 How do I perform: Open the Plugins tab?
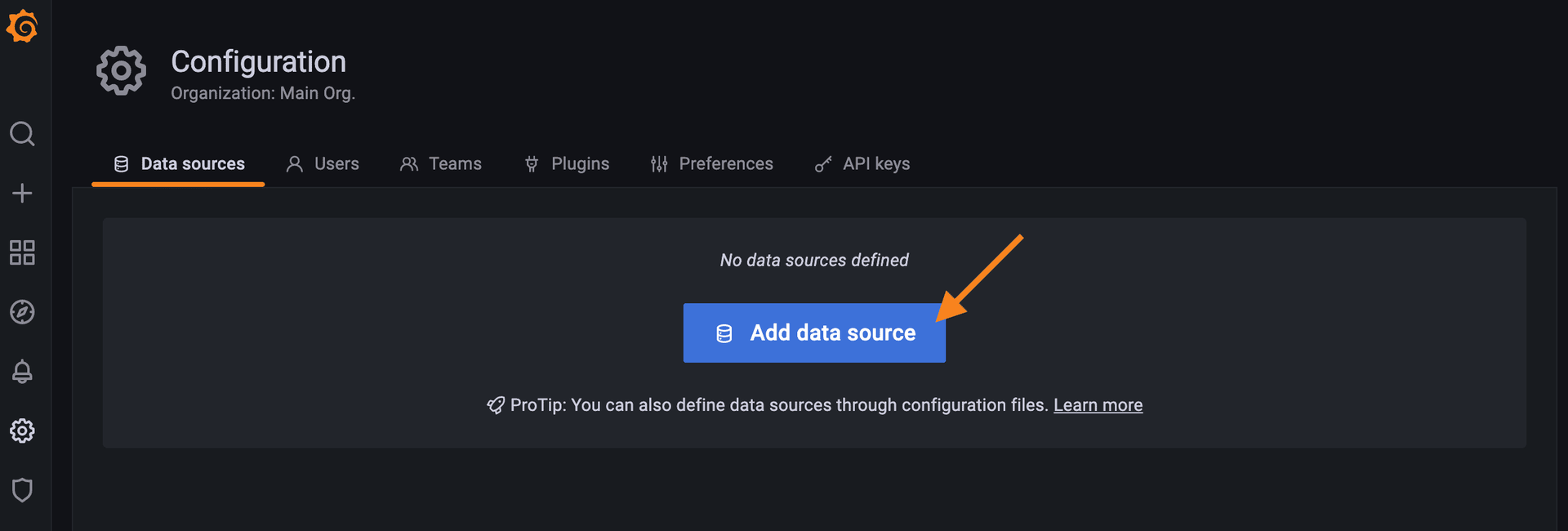click(567, 164)
